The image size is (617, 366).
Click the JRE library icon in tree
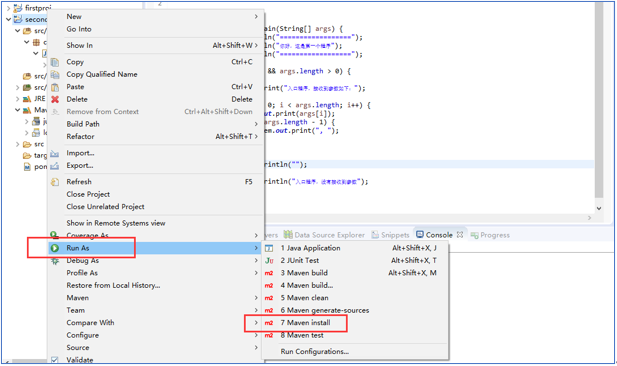coord(27,99)
